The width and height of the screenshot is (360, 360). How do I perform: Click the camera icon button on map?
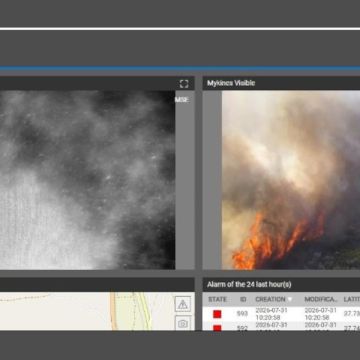coord(183,323)
